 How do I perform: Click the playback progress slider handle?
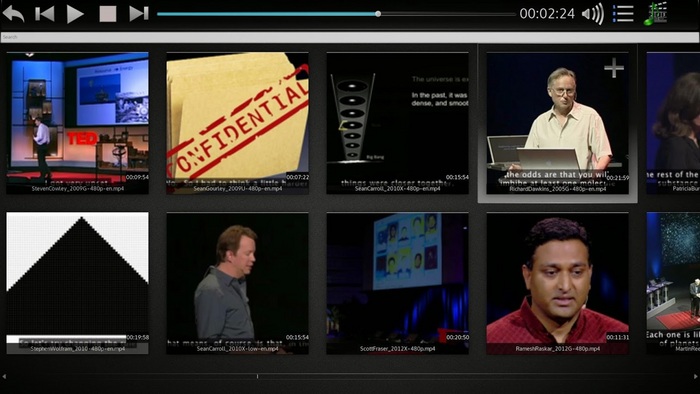pos(378,14)
